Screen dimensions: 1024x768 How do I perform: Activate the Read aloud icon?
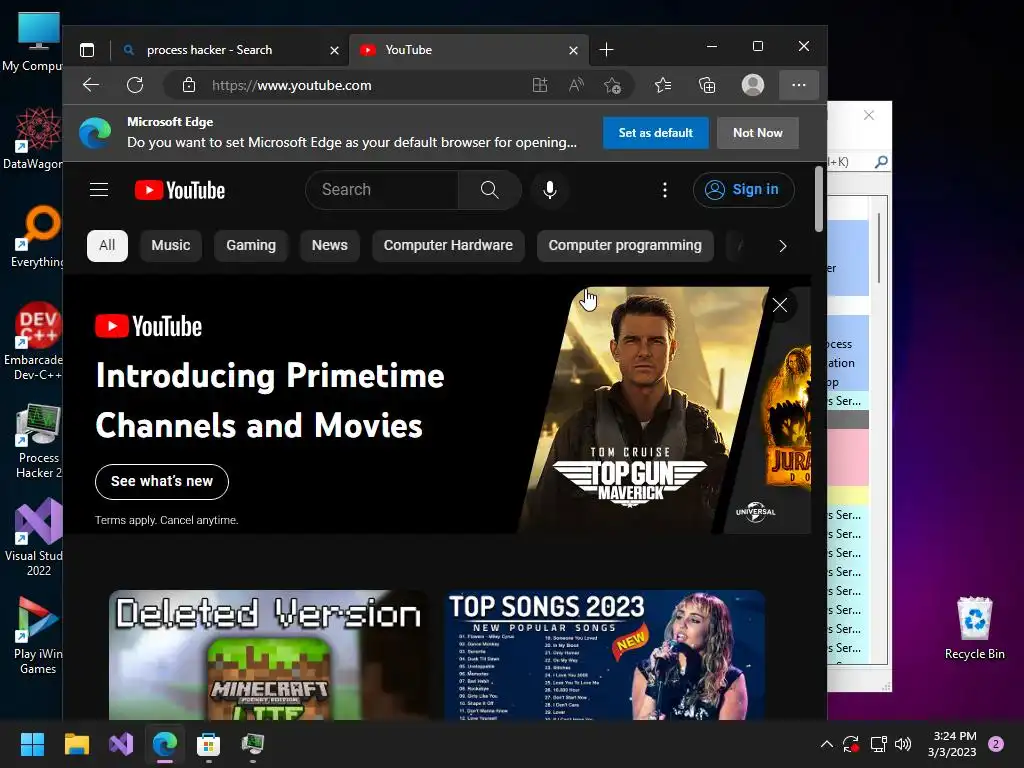click(576, 85)
